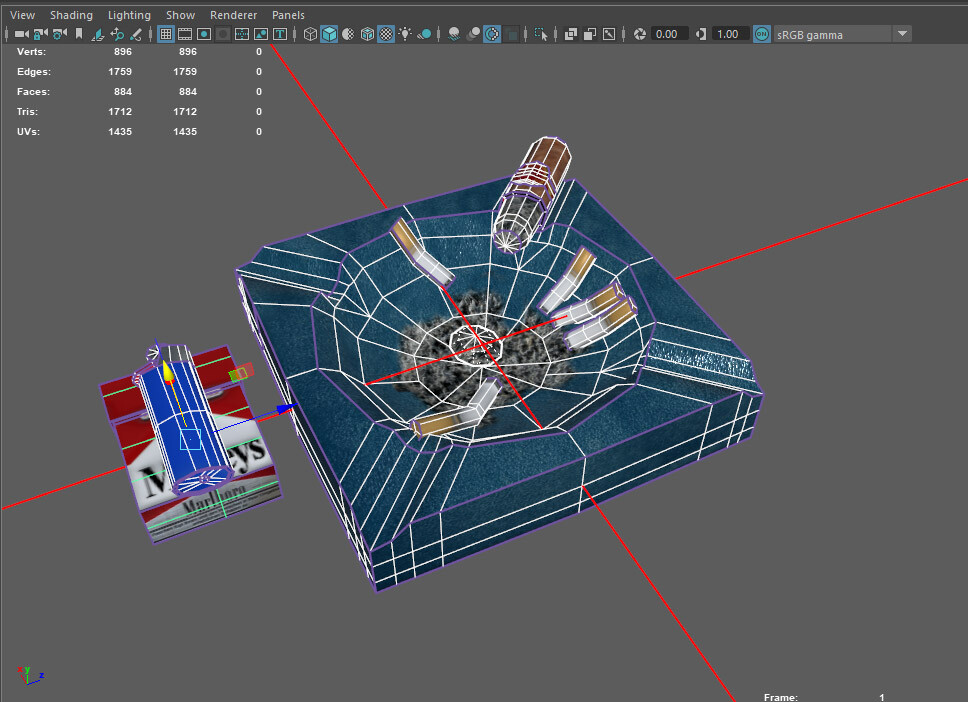
Task: Open the Shading menu
Action: pos(71,14)
